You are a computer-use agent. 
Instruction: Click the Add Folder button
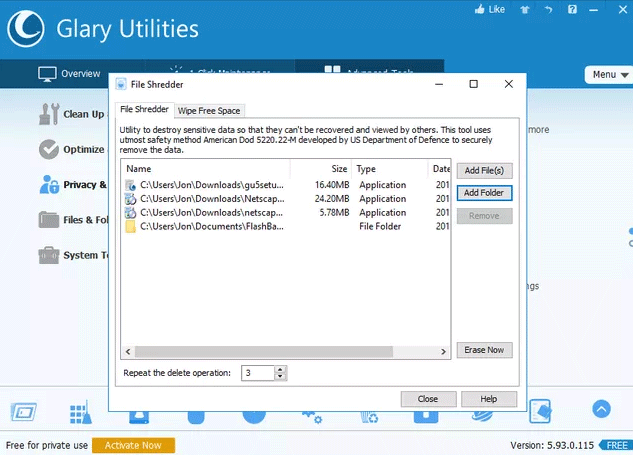484,193
